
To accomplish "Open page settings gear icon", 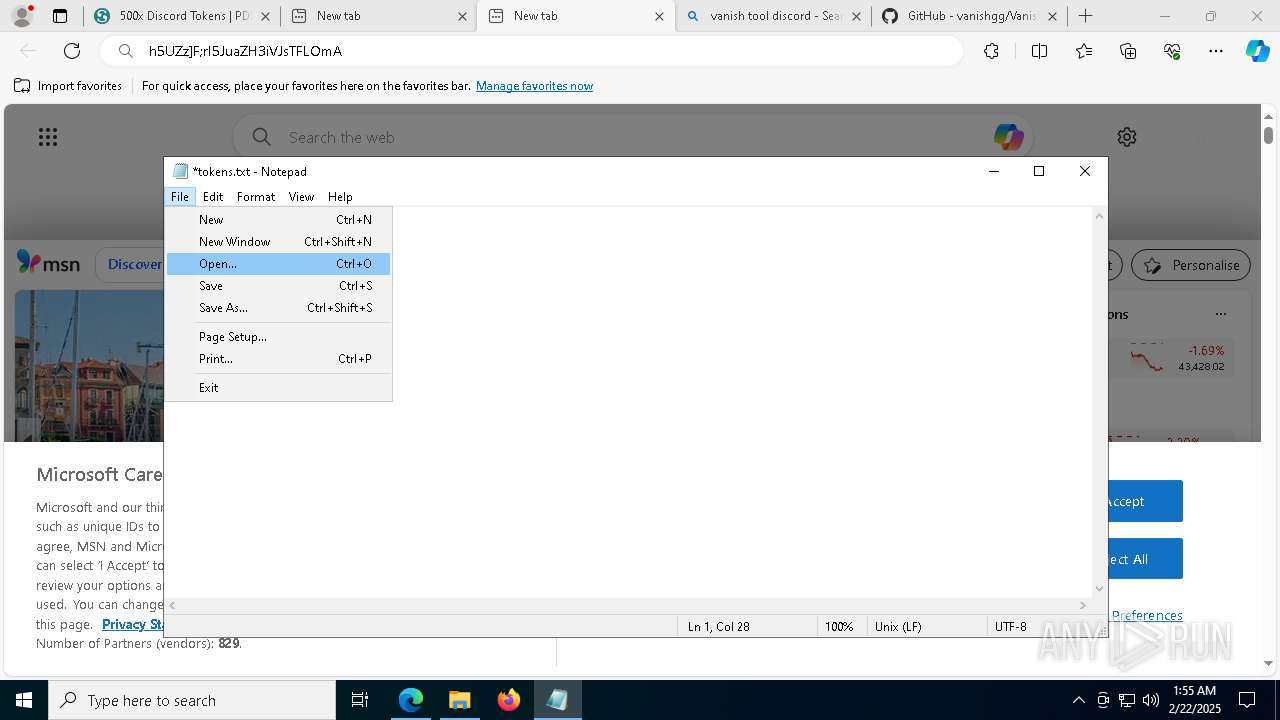I will tap(1127, 137).
